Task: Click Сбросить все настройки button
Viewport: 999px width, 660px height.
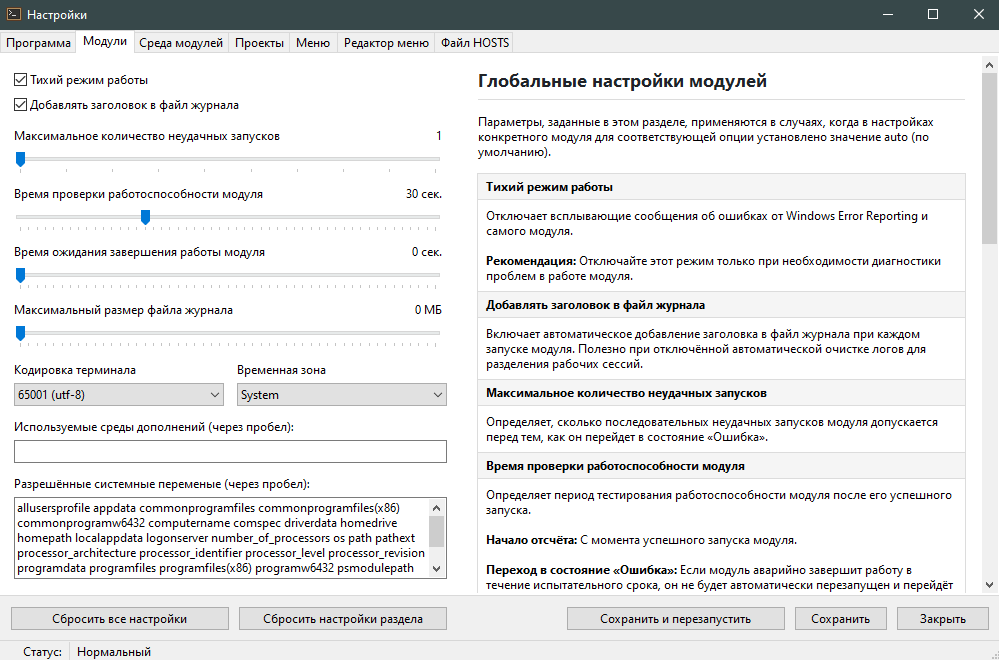Action: [x=119, y=619]
